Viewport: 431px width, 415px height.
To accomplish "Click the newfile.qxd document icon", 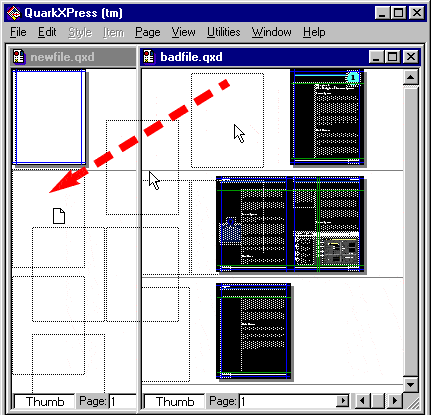I will (x=19, y=57).
